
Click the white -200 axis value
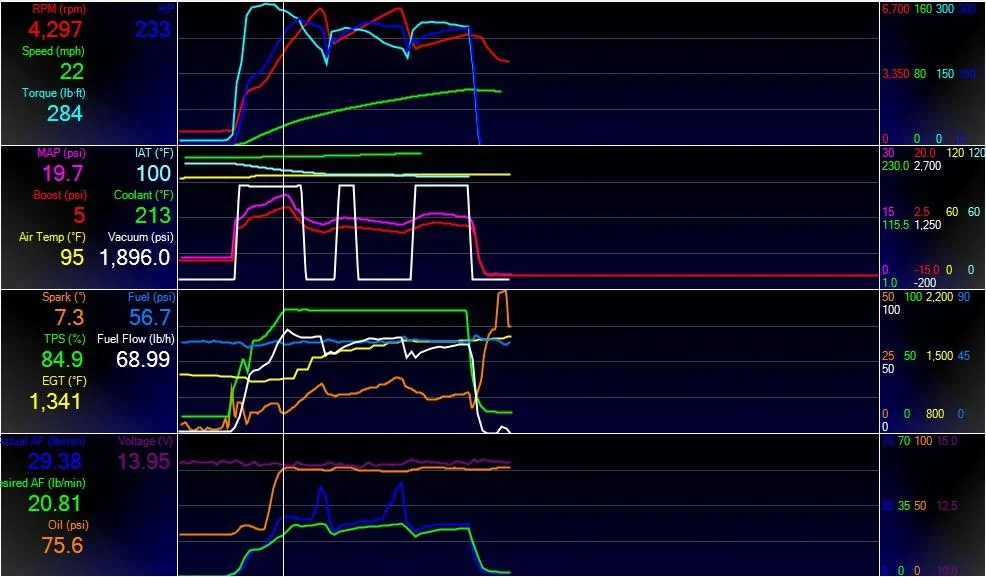925,283
